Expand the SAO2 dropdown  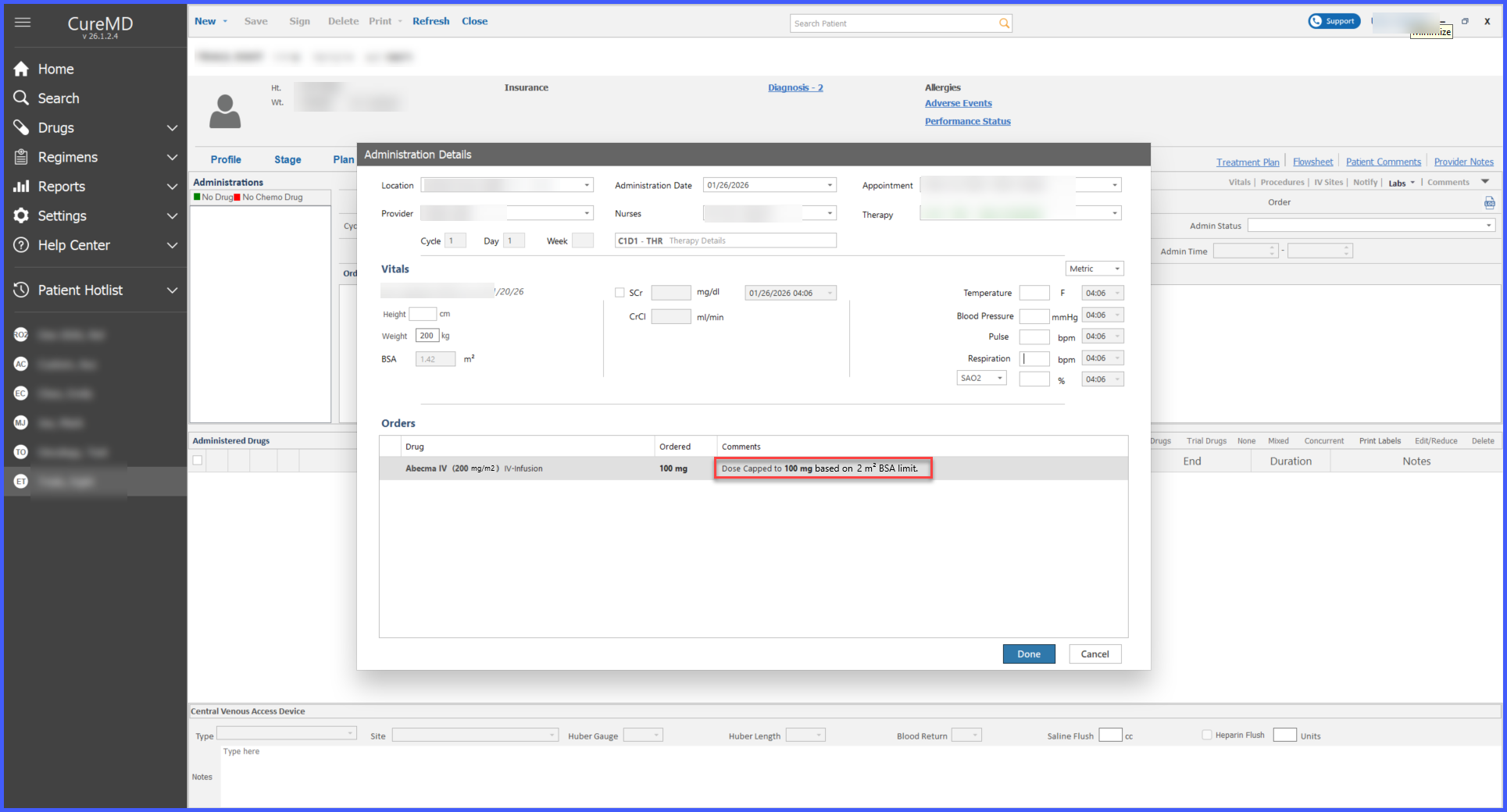(982, 378)
